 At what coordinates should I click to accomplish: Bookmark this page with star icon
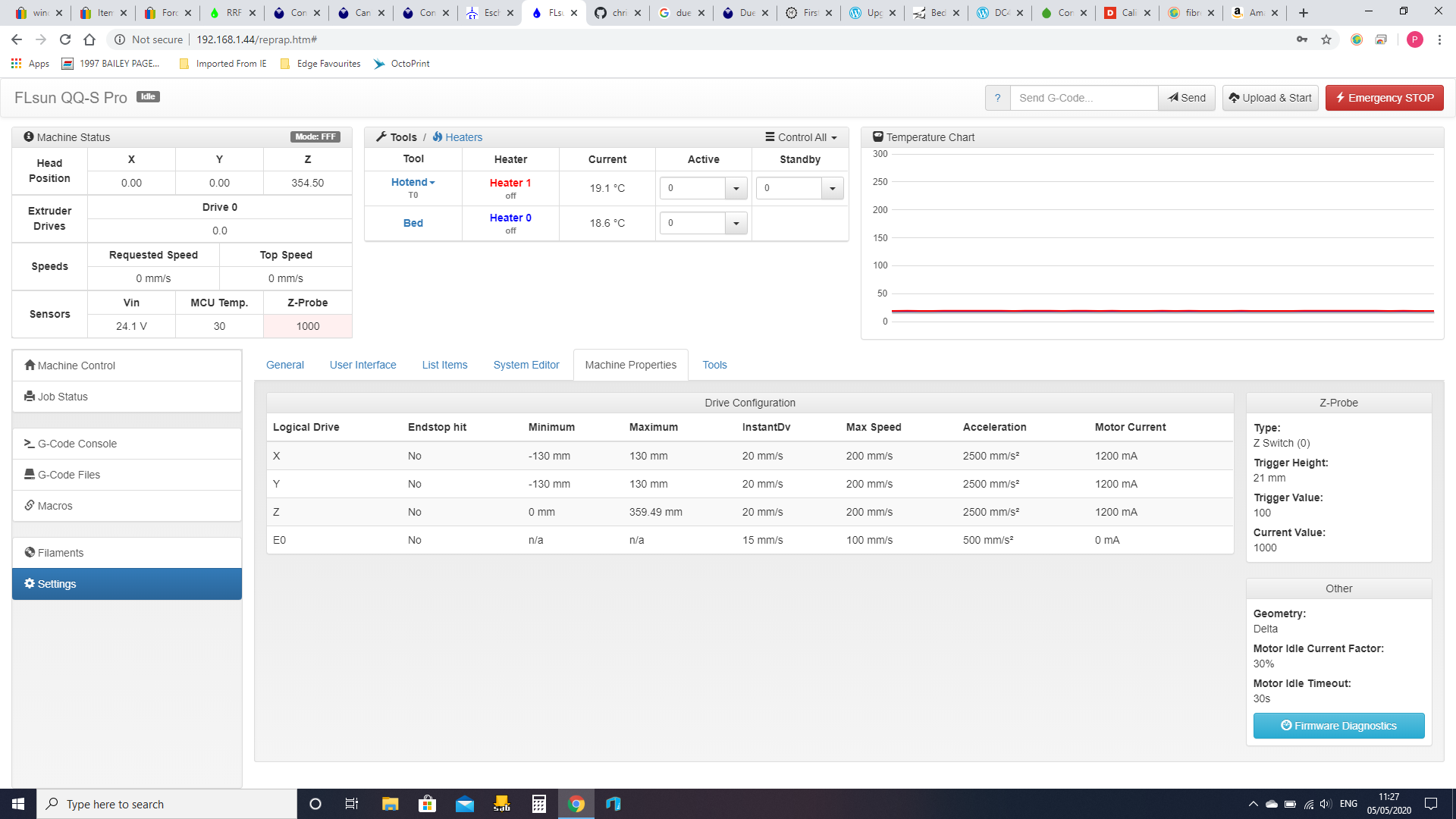tap(1326, 39)
